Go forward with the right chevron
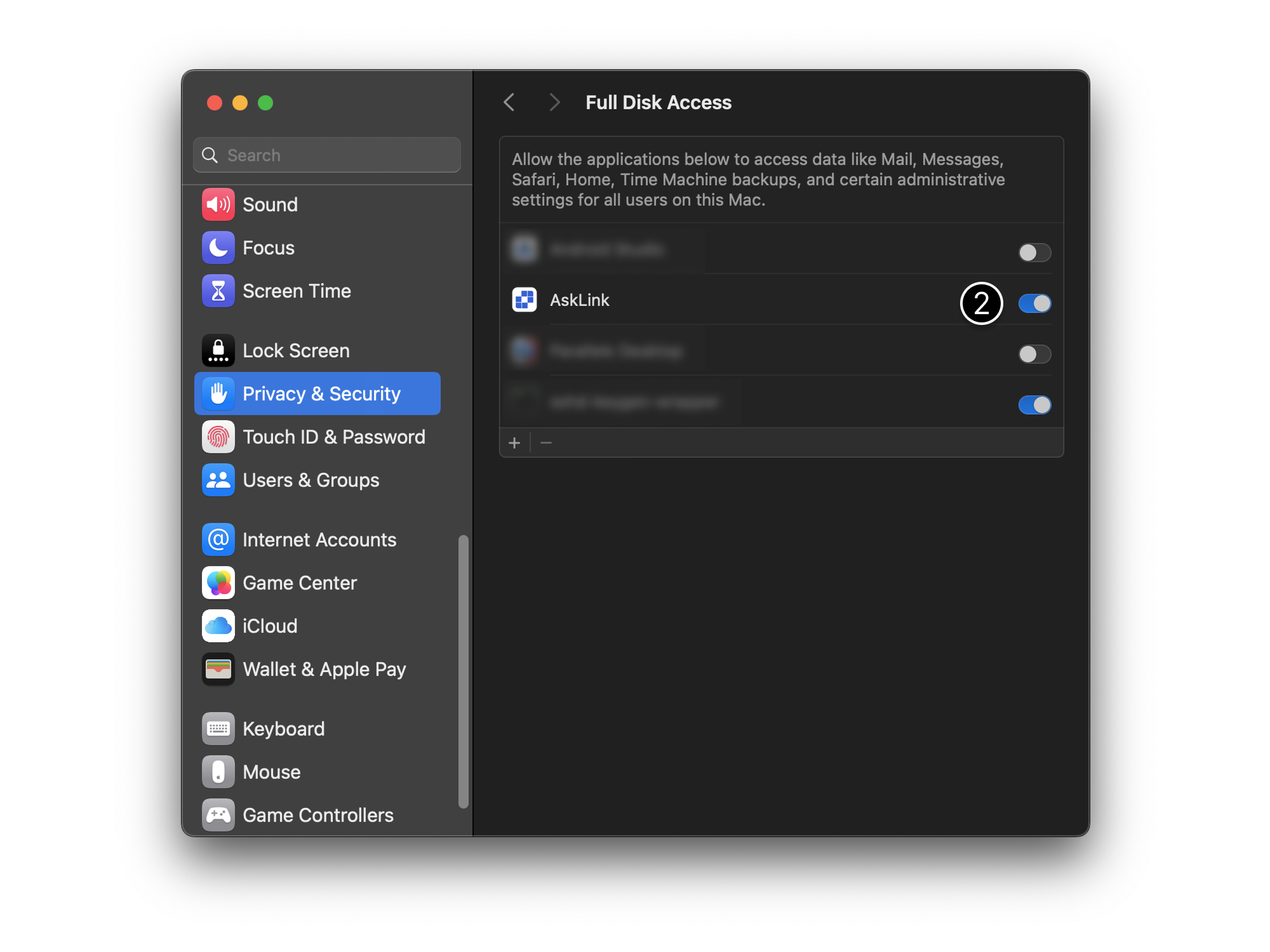 [x=554, y=102]
